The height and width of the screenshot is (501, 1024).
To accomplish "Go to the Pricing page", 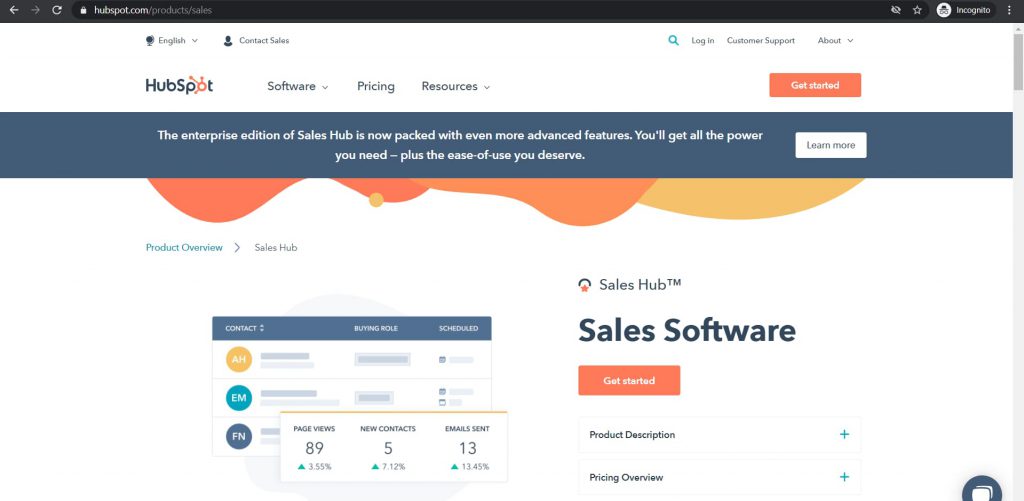I will point(375,86).
